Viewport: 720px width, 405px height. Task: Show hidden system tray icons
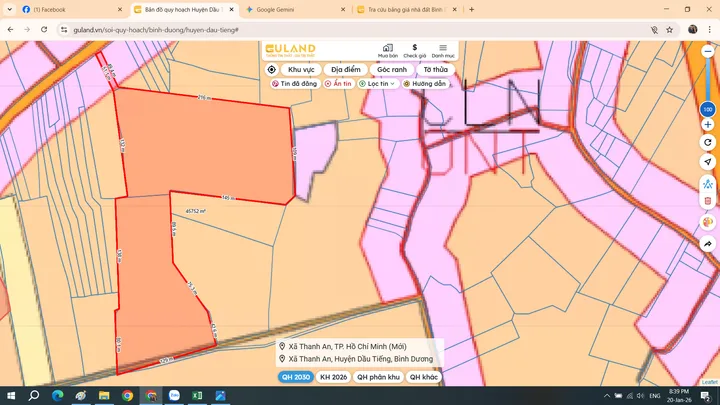[607, 396]
